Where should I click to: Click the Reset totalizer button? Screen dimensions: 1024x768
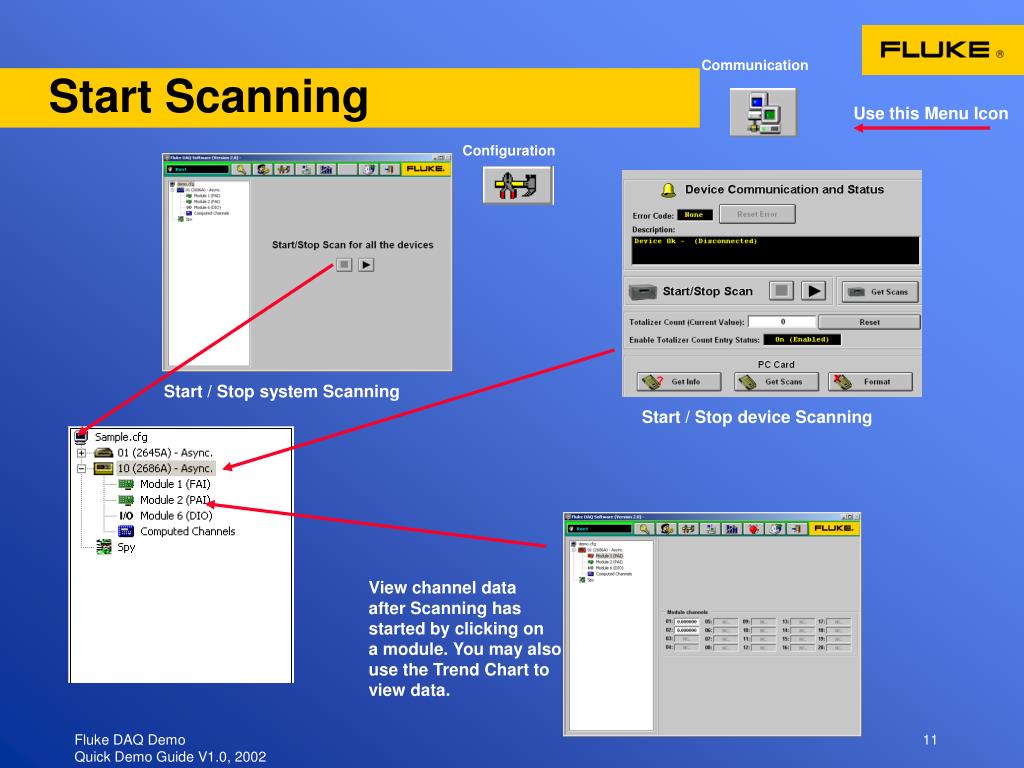[x=869, y=322]
